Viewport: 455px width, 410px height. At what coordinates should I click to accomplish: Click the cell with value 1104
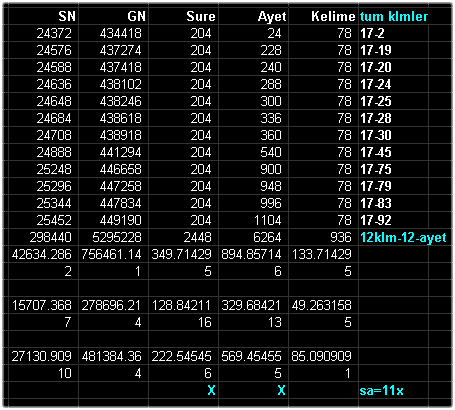click(253, 220)
